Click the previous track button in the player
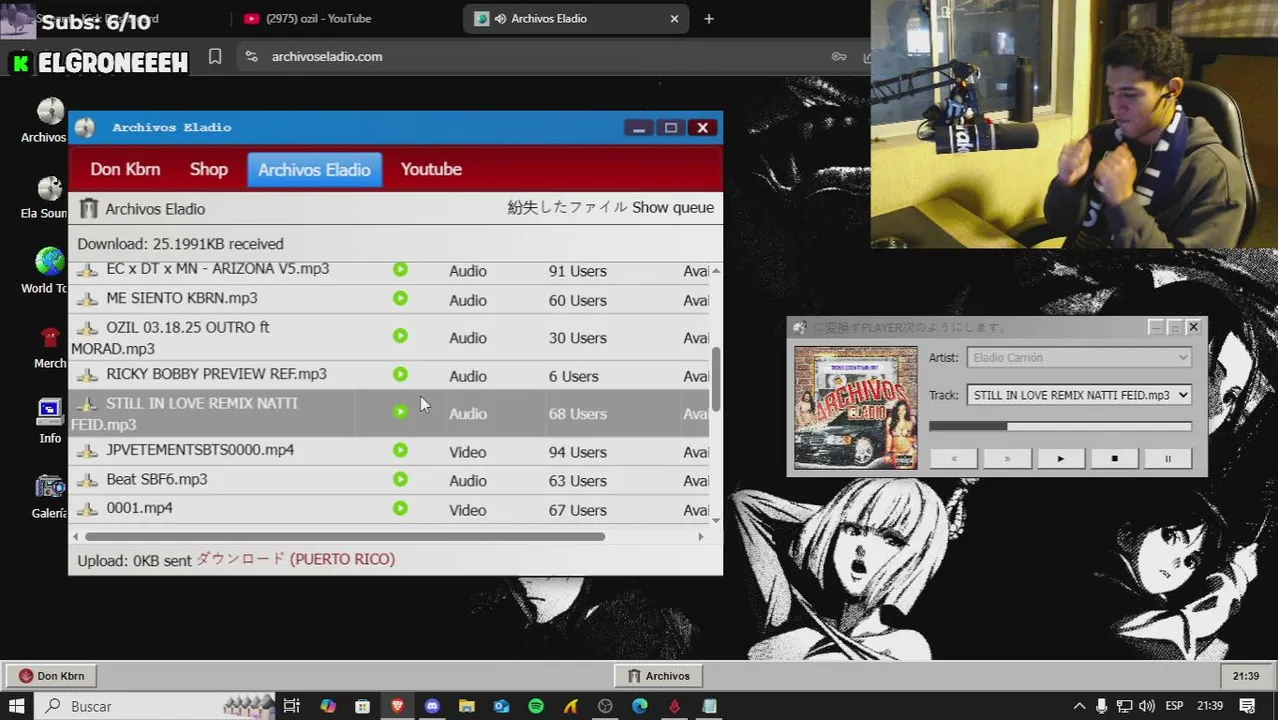The height and width of the screenshot is (720, 1278). 954,459
